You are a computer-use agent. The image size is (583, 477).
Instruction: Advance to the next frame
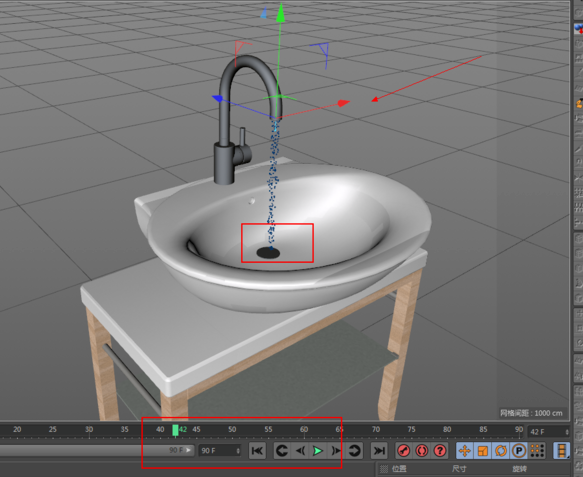pyautogui.click(x=335, y=451)
